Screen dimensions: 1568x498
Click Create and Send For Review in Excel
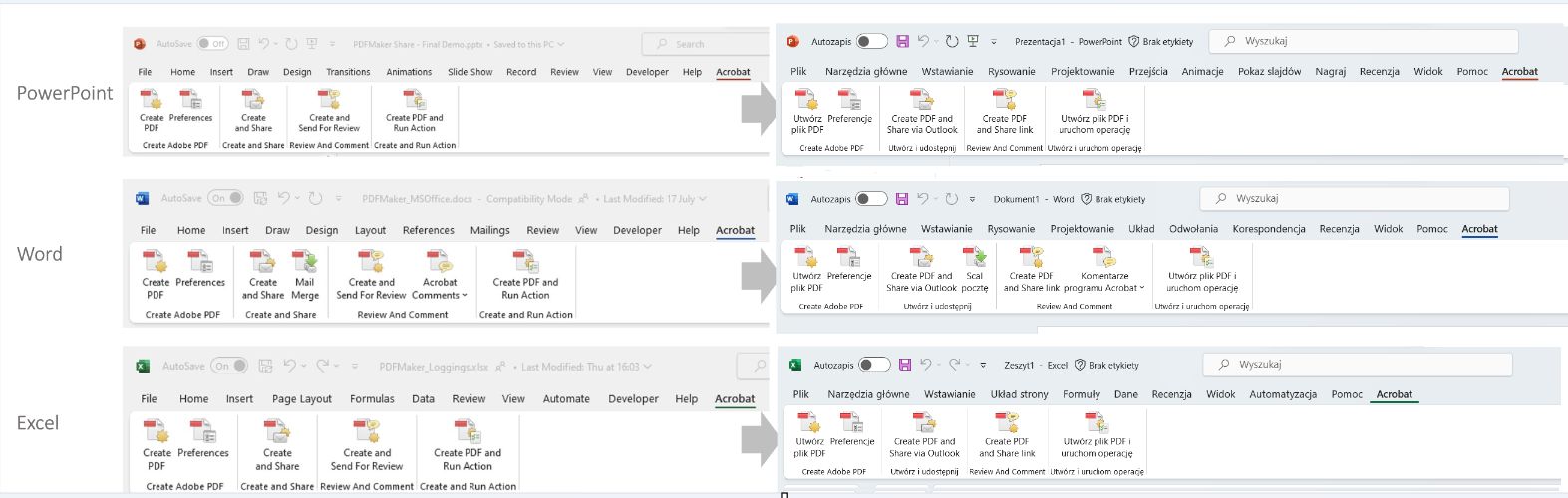pyautogui.click(x=367, y=445)
